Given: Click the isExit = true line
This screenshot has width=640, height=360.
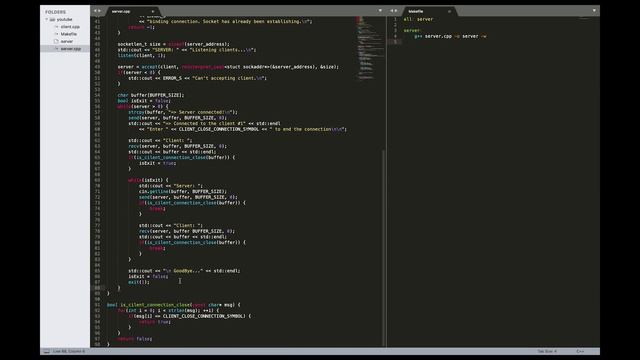Looking at the screenshot, I should coord(158,163).
